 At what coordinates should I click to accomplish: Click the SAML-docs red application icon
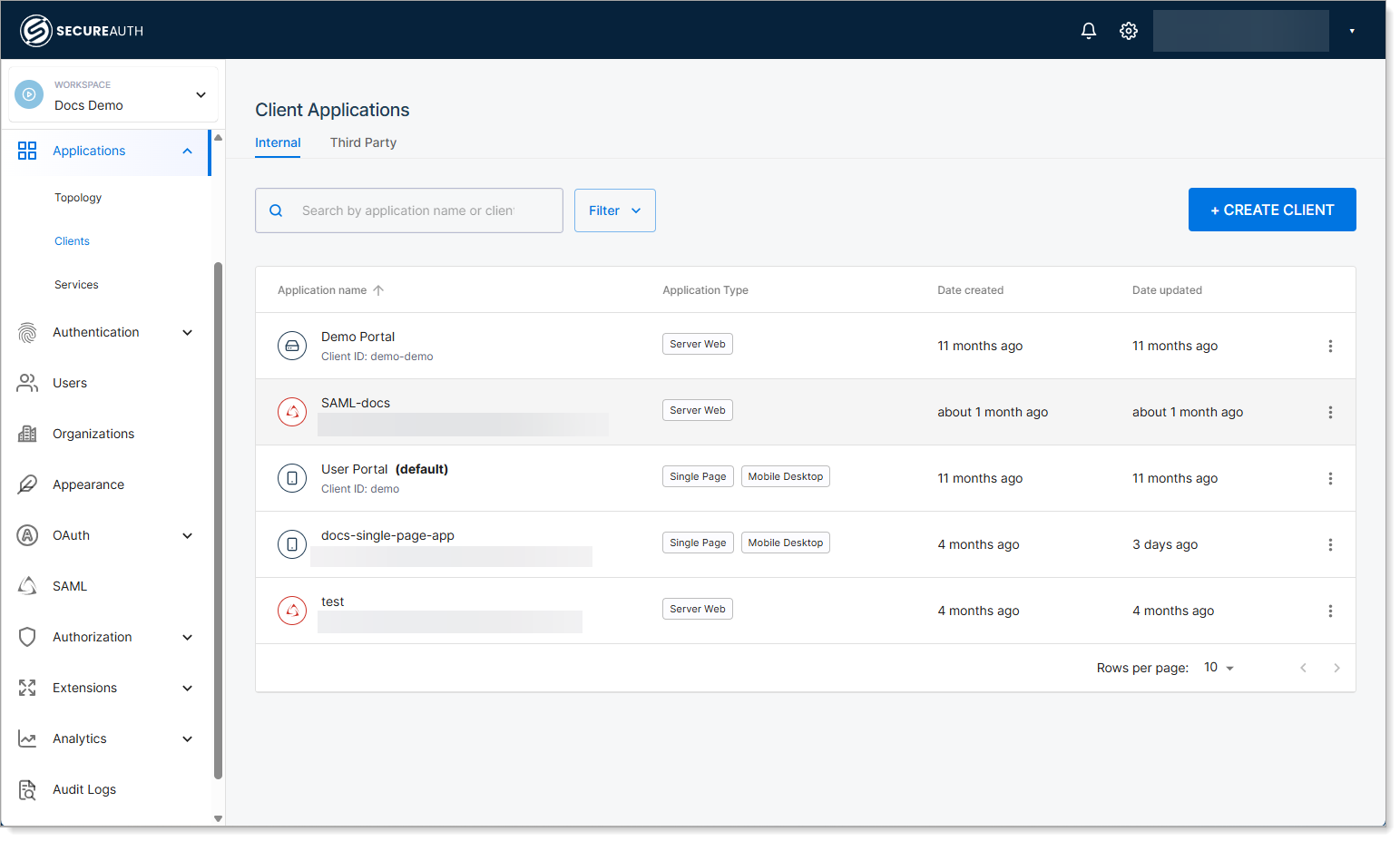click(292, 412)
